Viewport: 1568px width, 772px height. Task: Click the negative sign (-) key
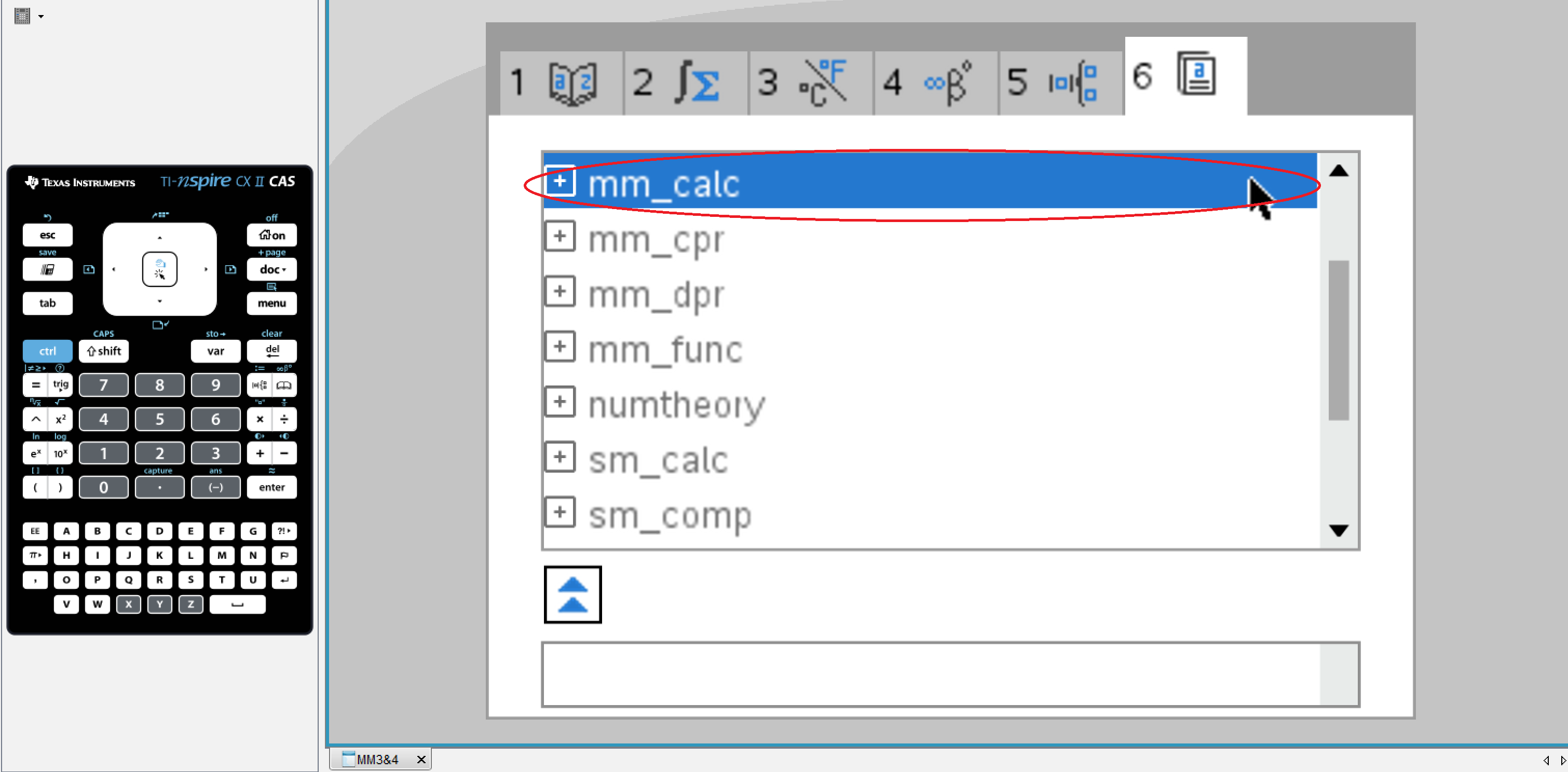(215, 487)
